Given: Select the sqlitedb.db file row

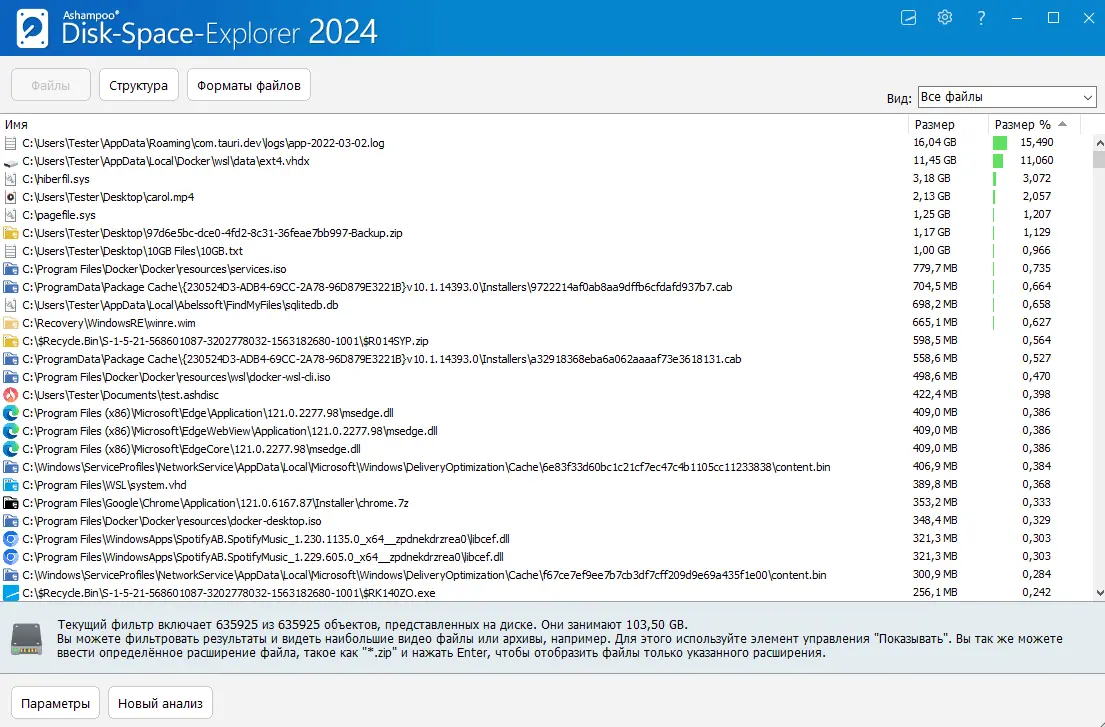Looking at the screenshot, I should tap(546, 305).
